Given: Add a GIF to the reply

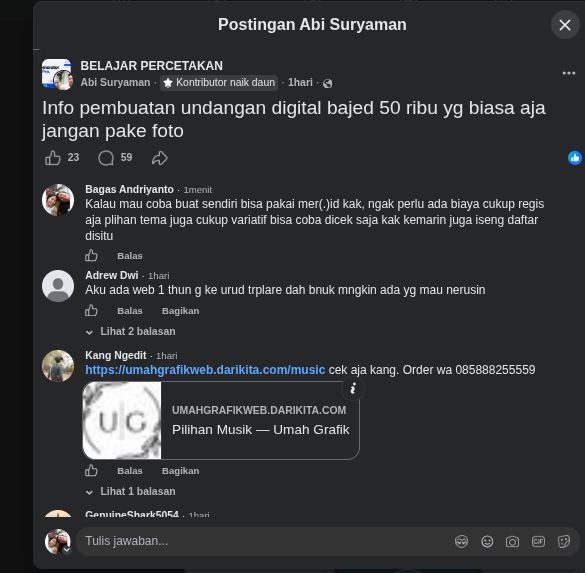Looking at the screenshot, I should pos(538,541).
